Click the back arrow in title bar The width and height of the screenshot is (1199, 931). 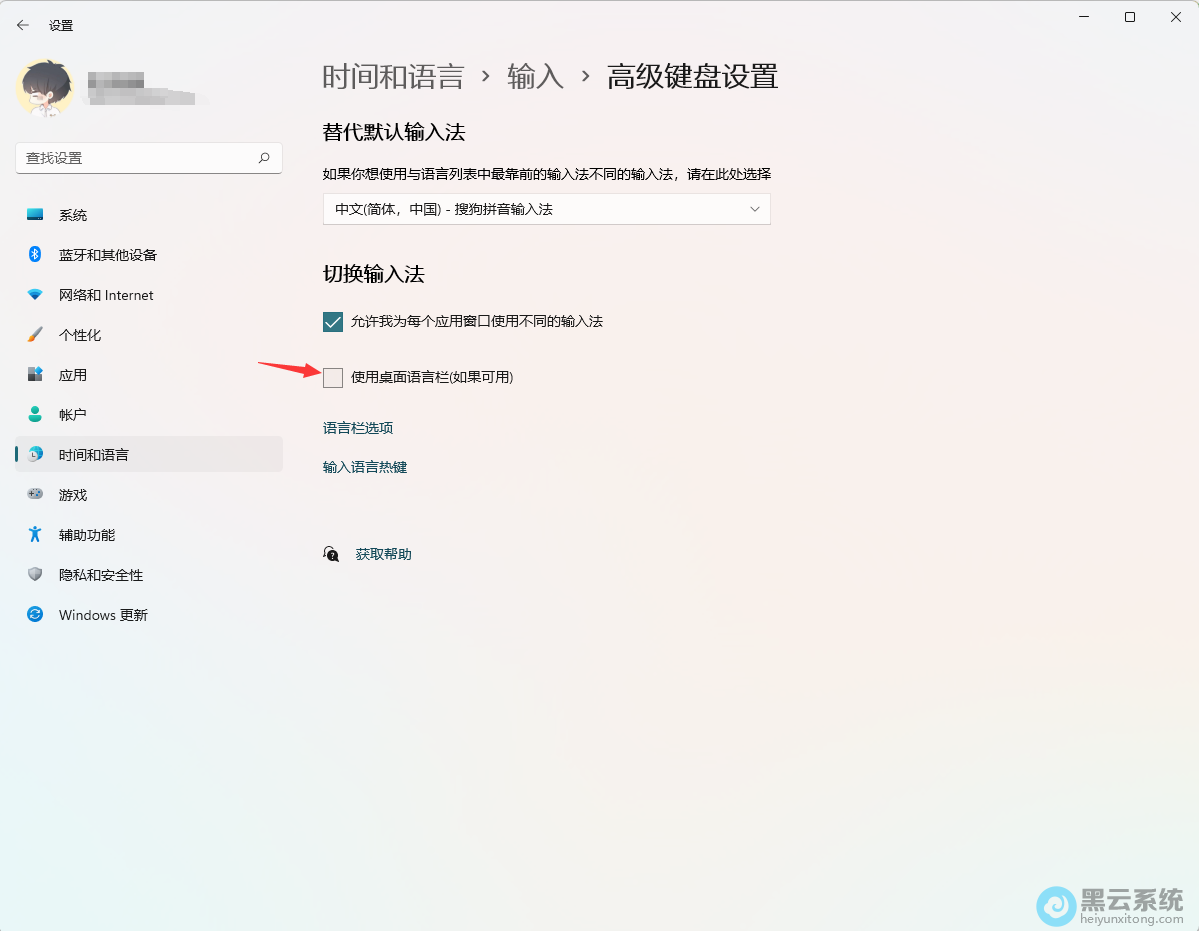pos(23,25)
